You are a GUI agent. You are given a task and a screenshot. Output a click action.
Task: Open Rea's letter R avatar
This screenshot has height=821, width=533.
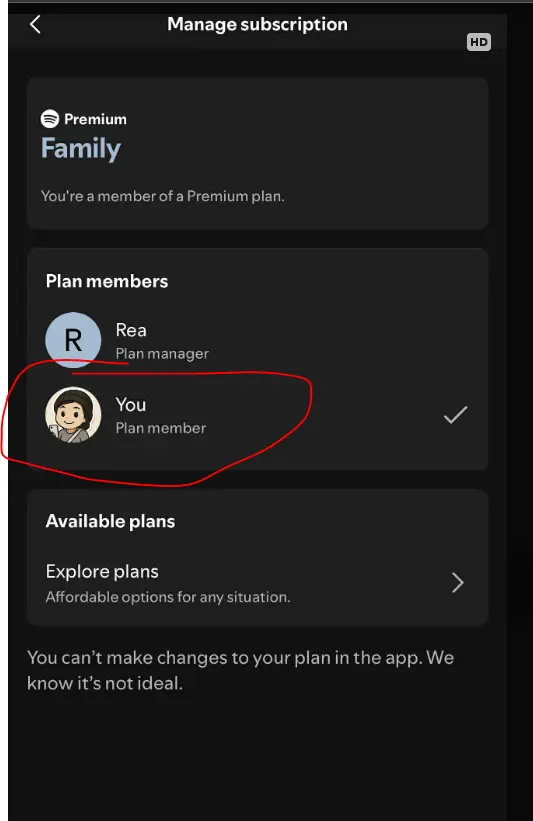click(x=73, y=340)
